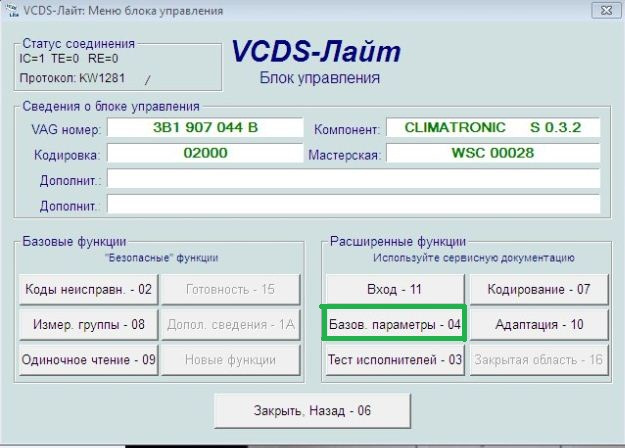Open Адаптация - 10
Image resolution: width=625 pixels, height=448 pixels.
click(539, 324)
